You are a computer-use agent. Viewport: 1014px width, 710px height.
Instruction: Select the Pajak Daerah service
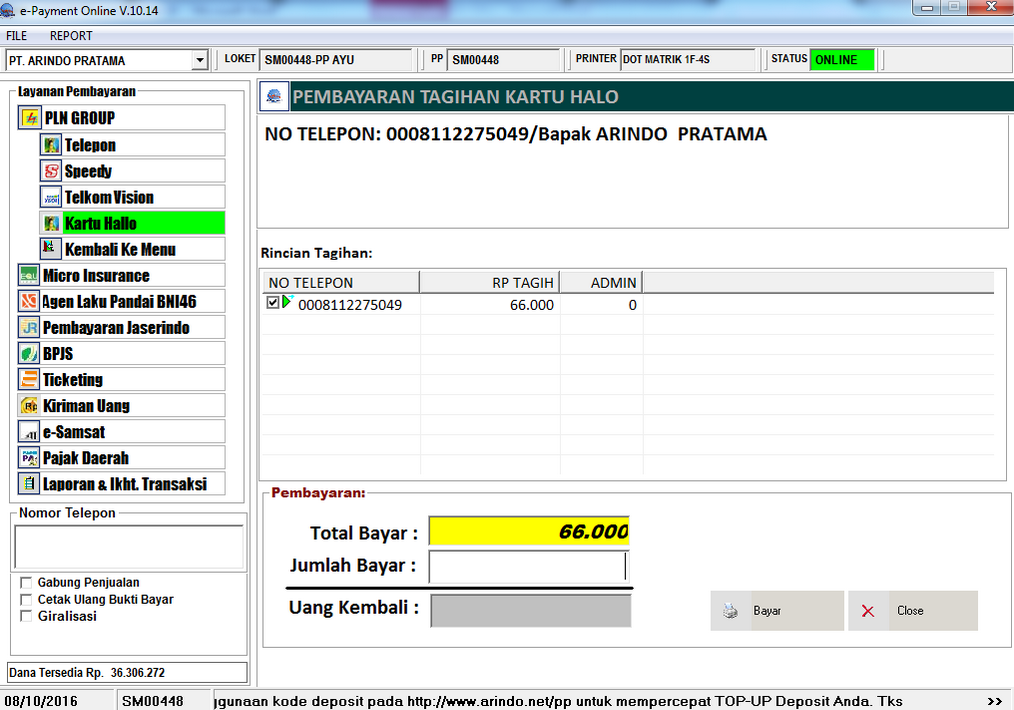122,458
